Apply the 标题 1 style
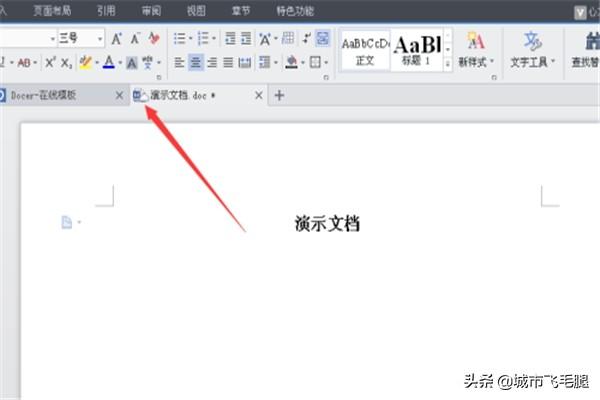This screenshot has width=600, height=400. pos(417,50)
